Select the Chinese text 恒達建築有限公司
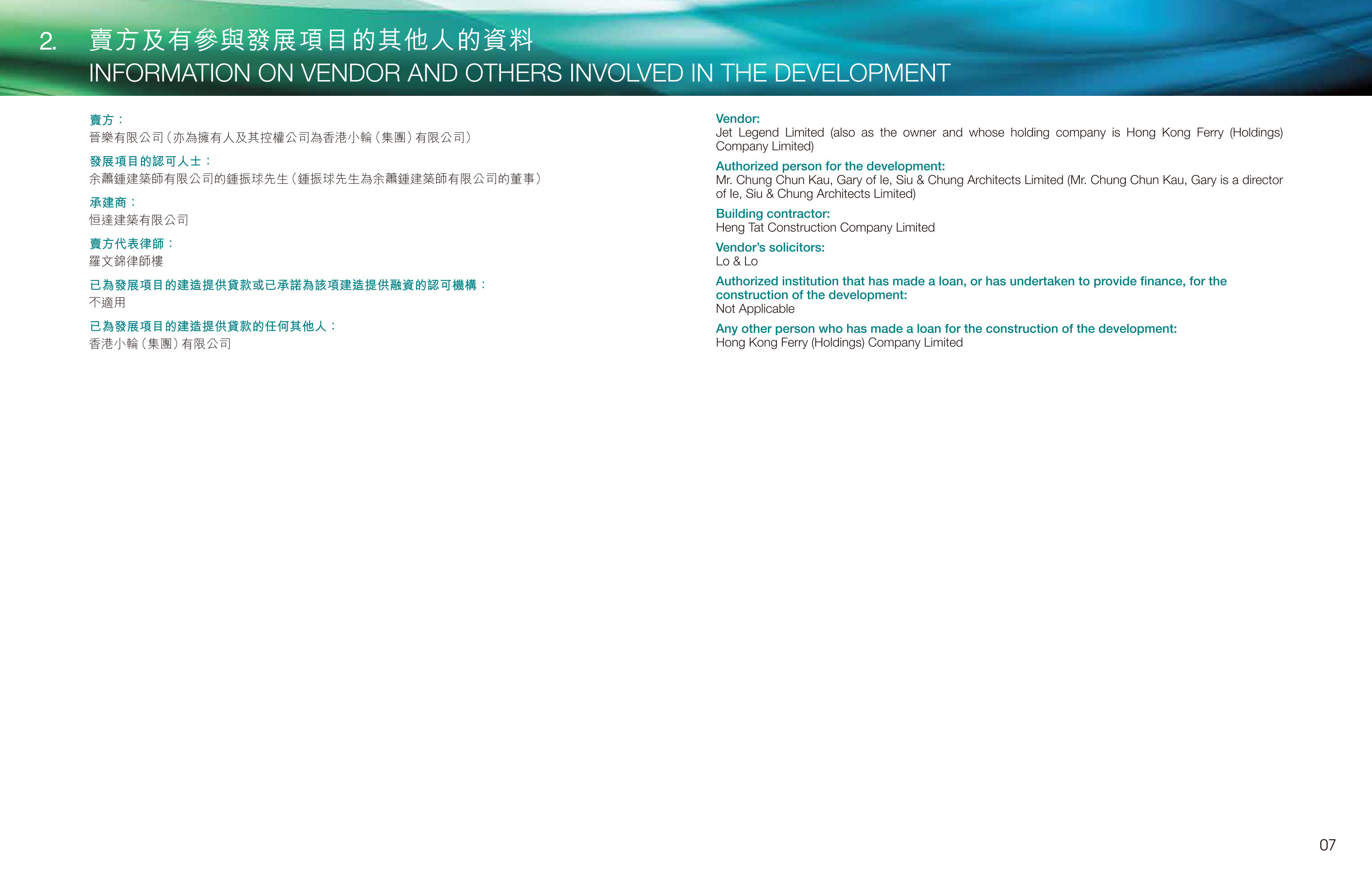The height and width of the screenshot is (886, 1372). [x=139, y=220]
